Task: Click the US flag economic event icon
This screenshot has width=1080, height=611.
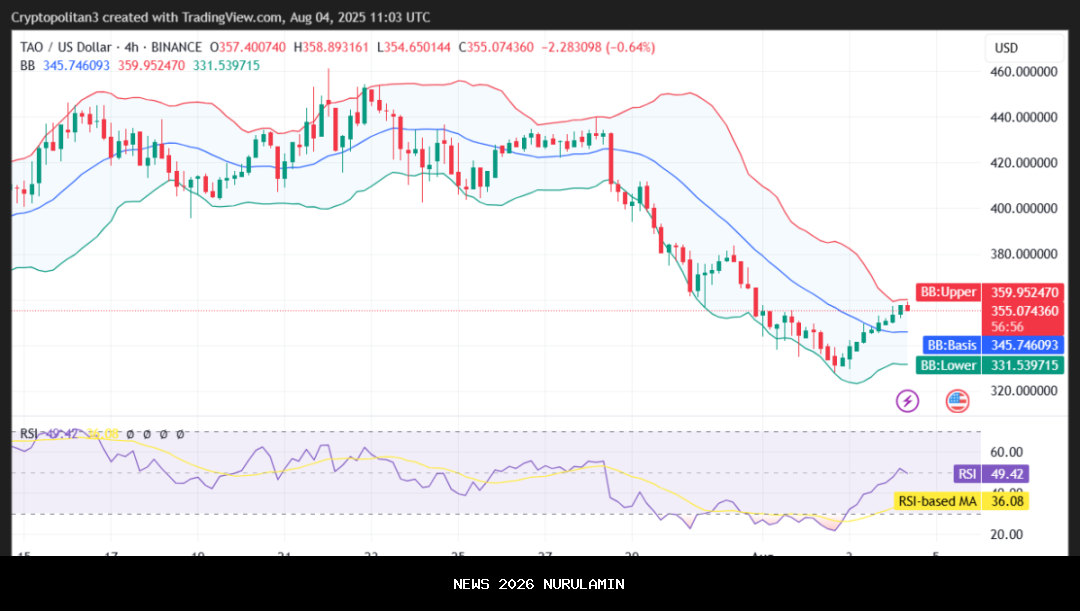Action: (957, 401)
